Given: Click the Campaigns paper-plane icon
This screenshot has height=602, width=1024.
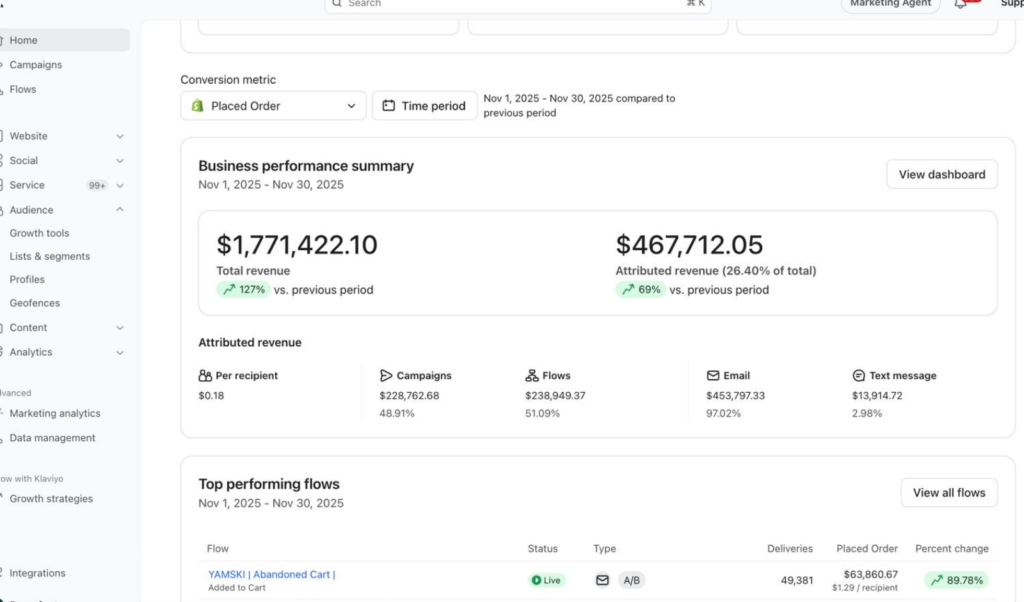Looking at the screenshot, I should 386,376.
